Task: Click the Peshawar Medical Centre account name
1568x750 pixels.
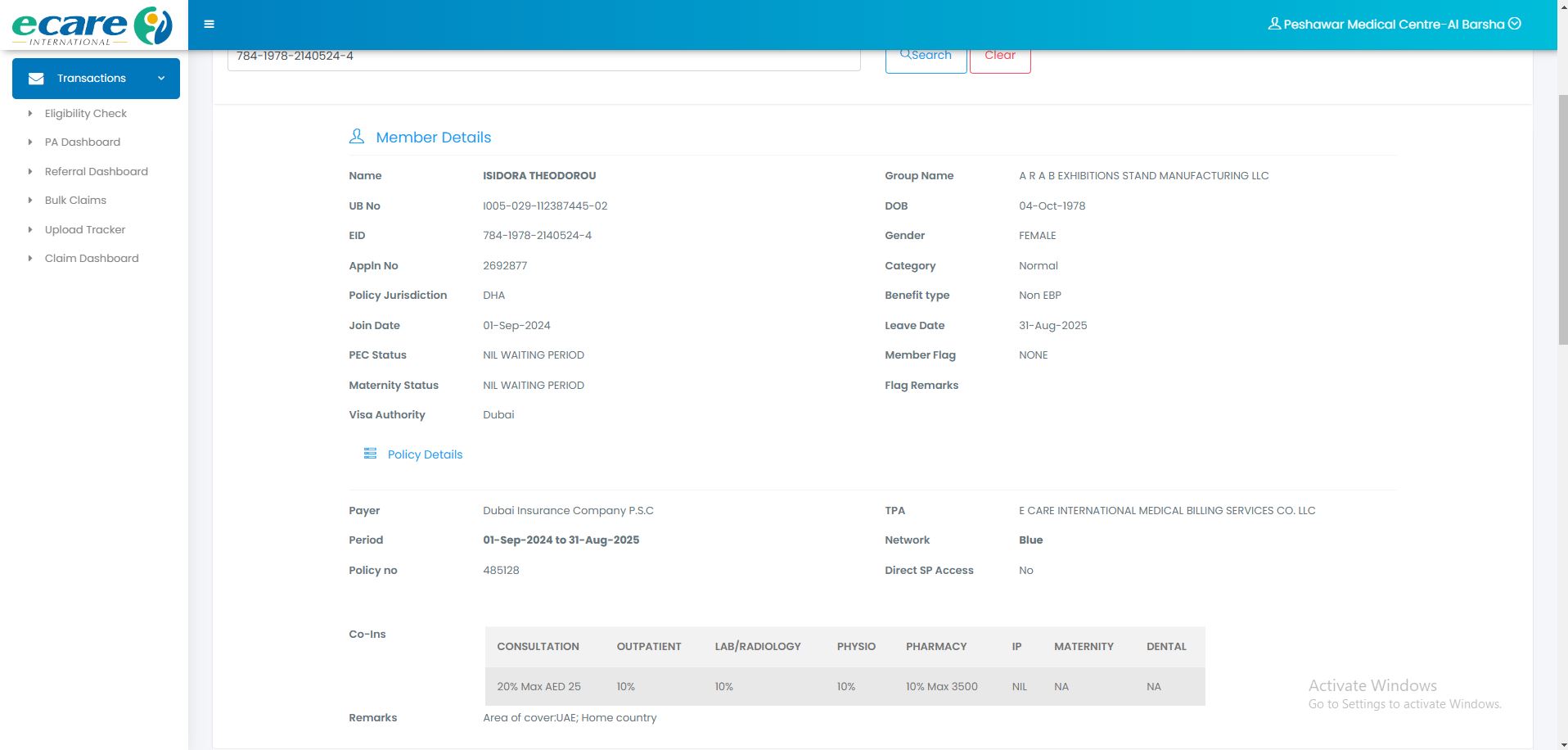Action: tap(1393, 25)
